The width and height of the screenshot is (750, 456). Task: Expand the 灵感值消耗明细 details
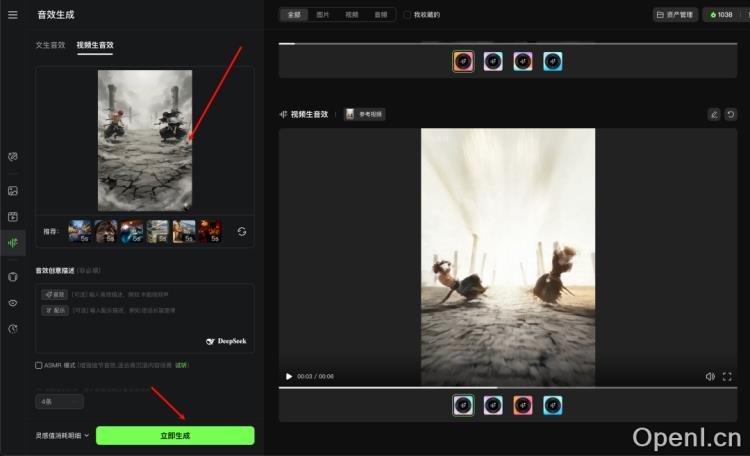62,435
